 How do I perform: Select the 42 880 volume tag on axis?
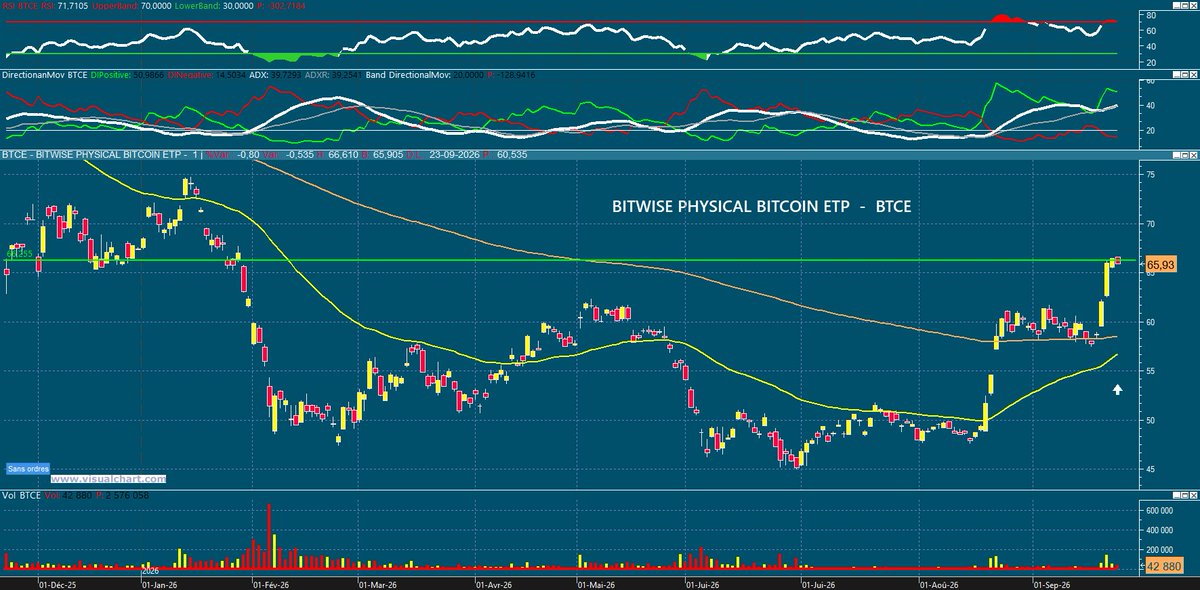point(1164,566)
